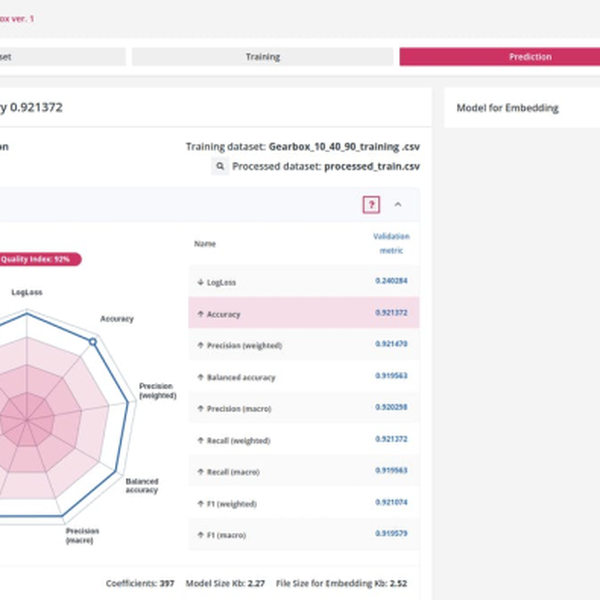
Task: Choose the Precision (weighted) row
Action: click(x=304, y=345)
